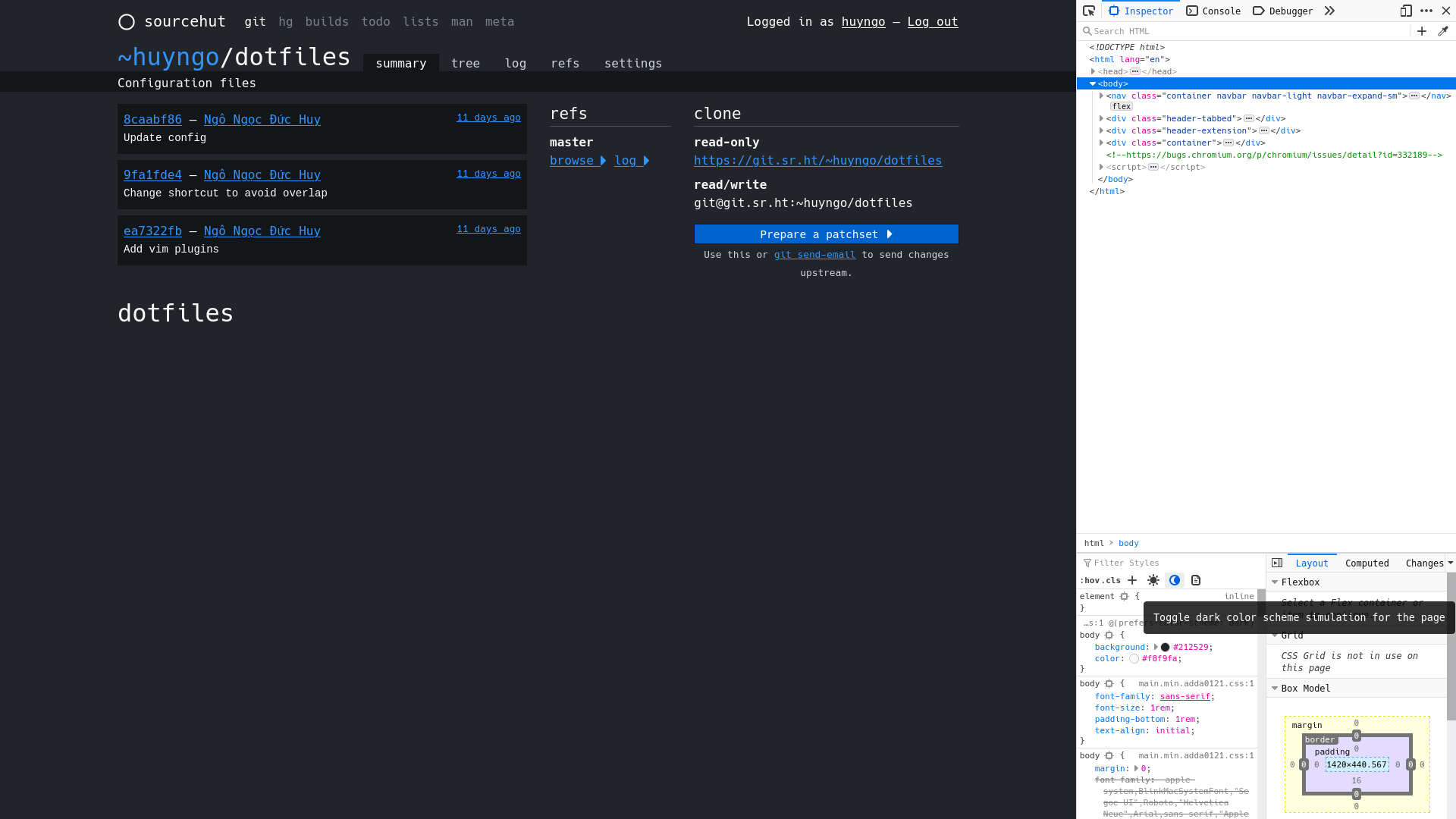This screenshot has height=819, width=1456.
Task: Open background color swatch #212529
Action: click(x=1165, y=648)
